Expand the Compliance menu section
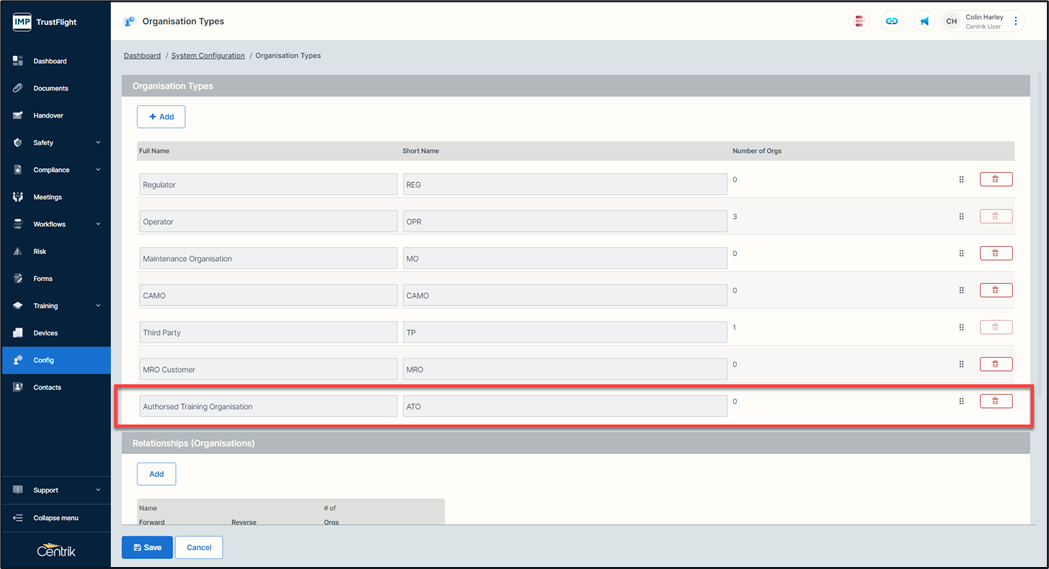The image size is (1049, 569). click(55, 170)
